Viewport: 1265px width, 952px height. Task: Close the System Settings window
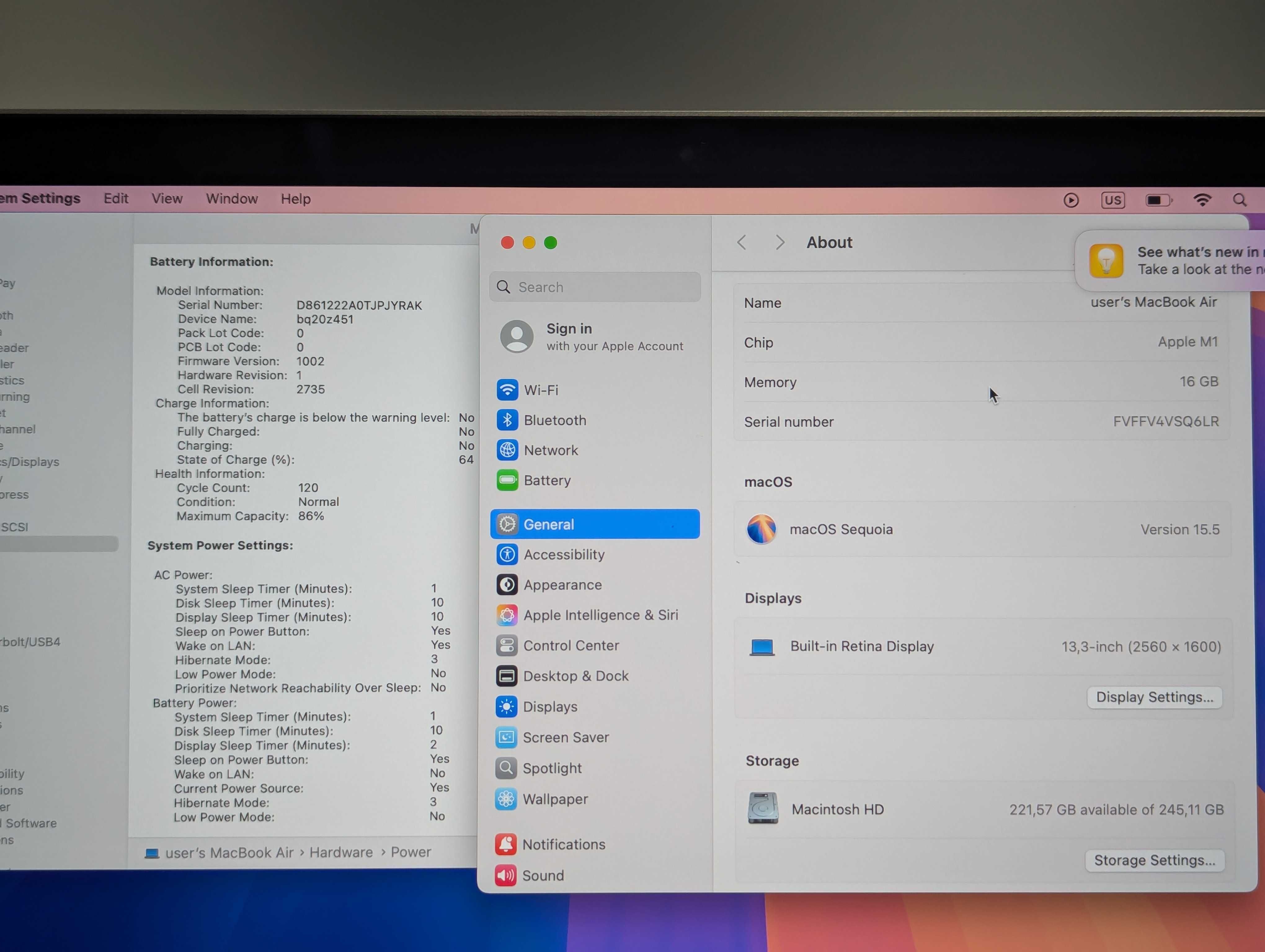point(507,243)
